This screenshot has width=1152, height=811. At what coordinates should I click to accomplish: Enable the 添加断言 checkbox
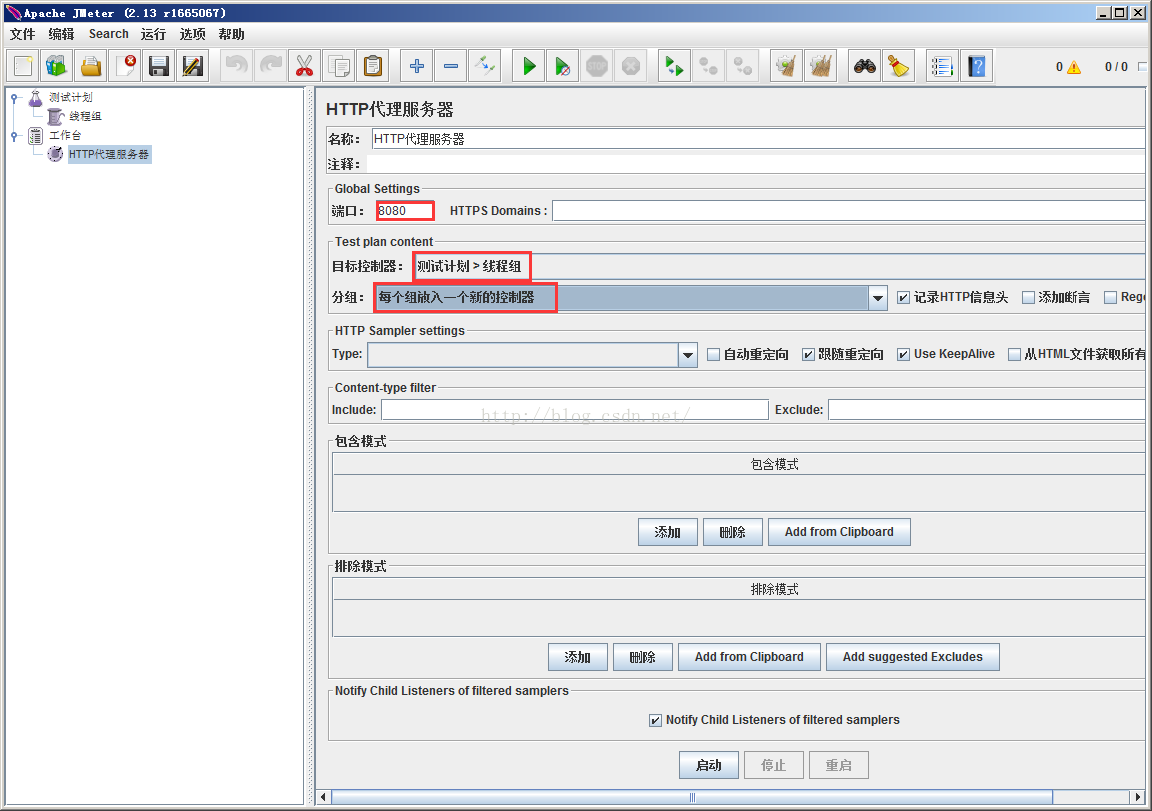tap(1029, 298)
